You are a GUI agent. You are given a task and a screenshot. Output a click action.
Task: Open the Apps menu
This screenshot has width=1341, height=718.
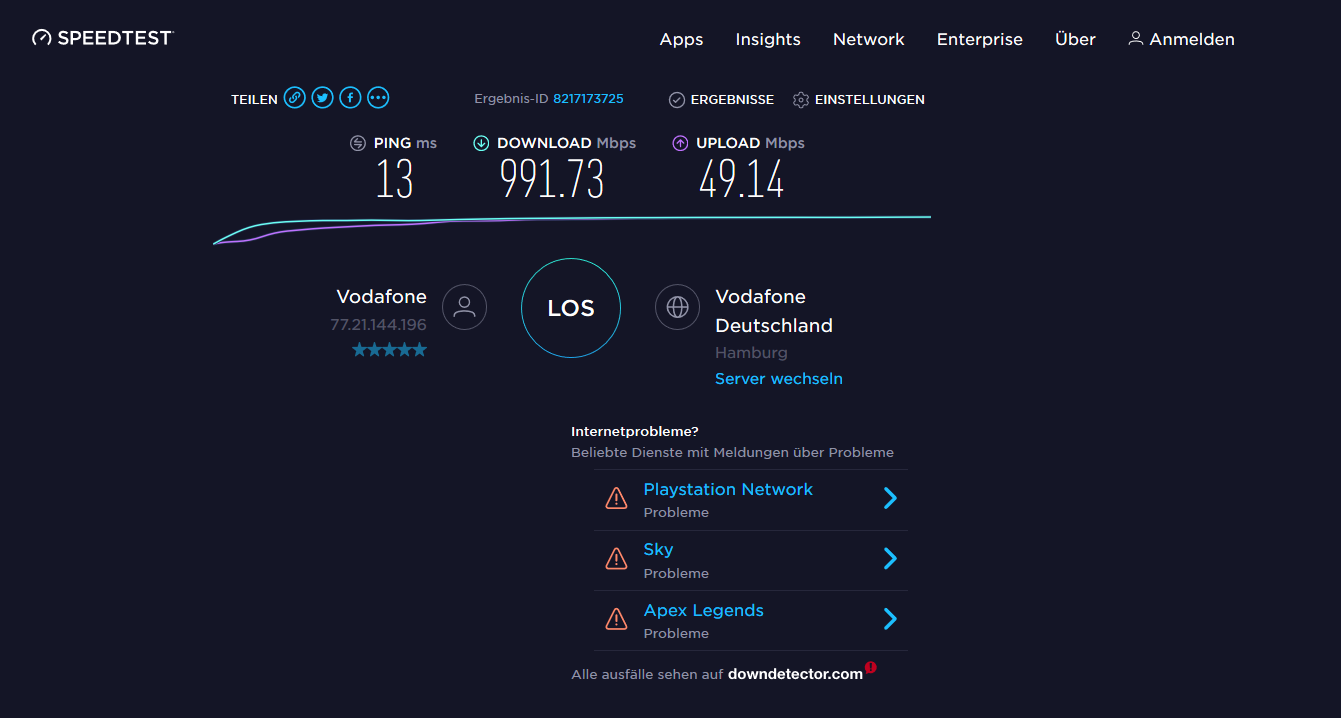pos(681,39)
